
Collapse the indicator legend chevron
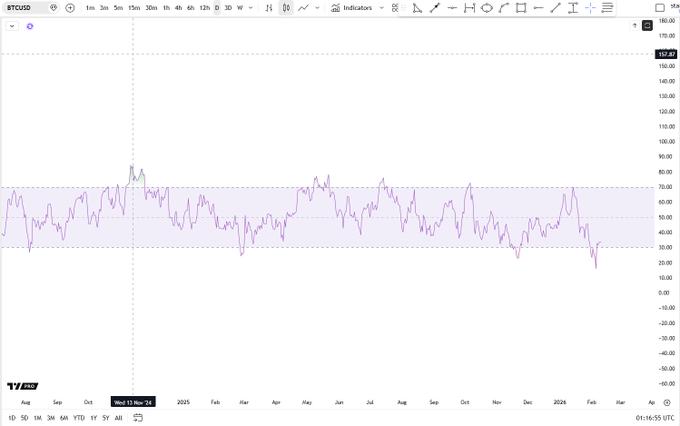point(12,26)
